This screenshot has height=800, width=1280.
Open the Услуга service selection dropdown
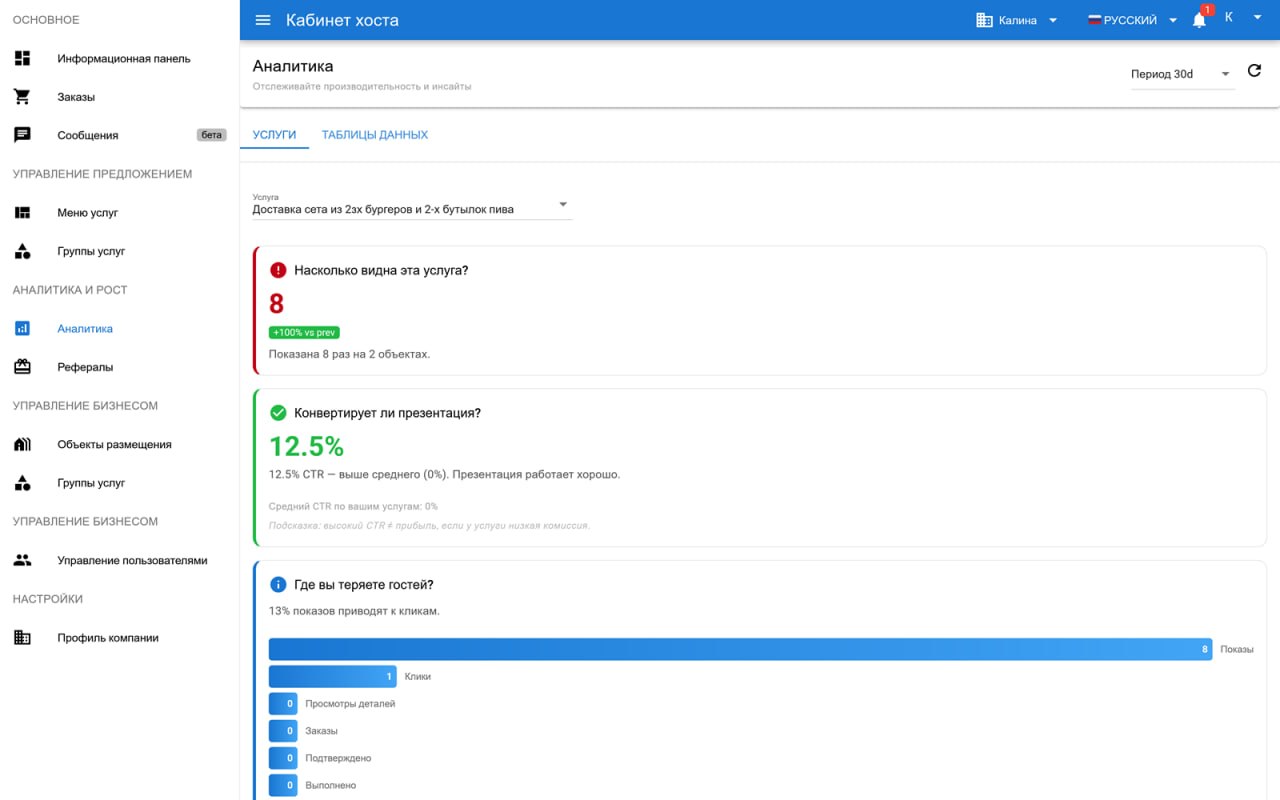click(412, 205)
